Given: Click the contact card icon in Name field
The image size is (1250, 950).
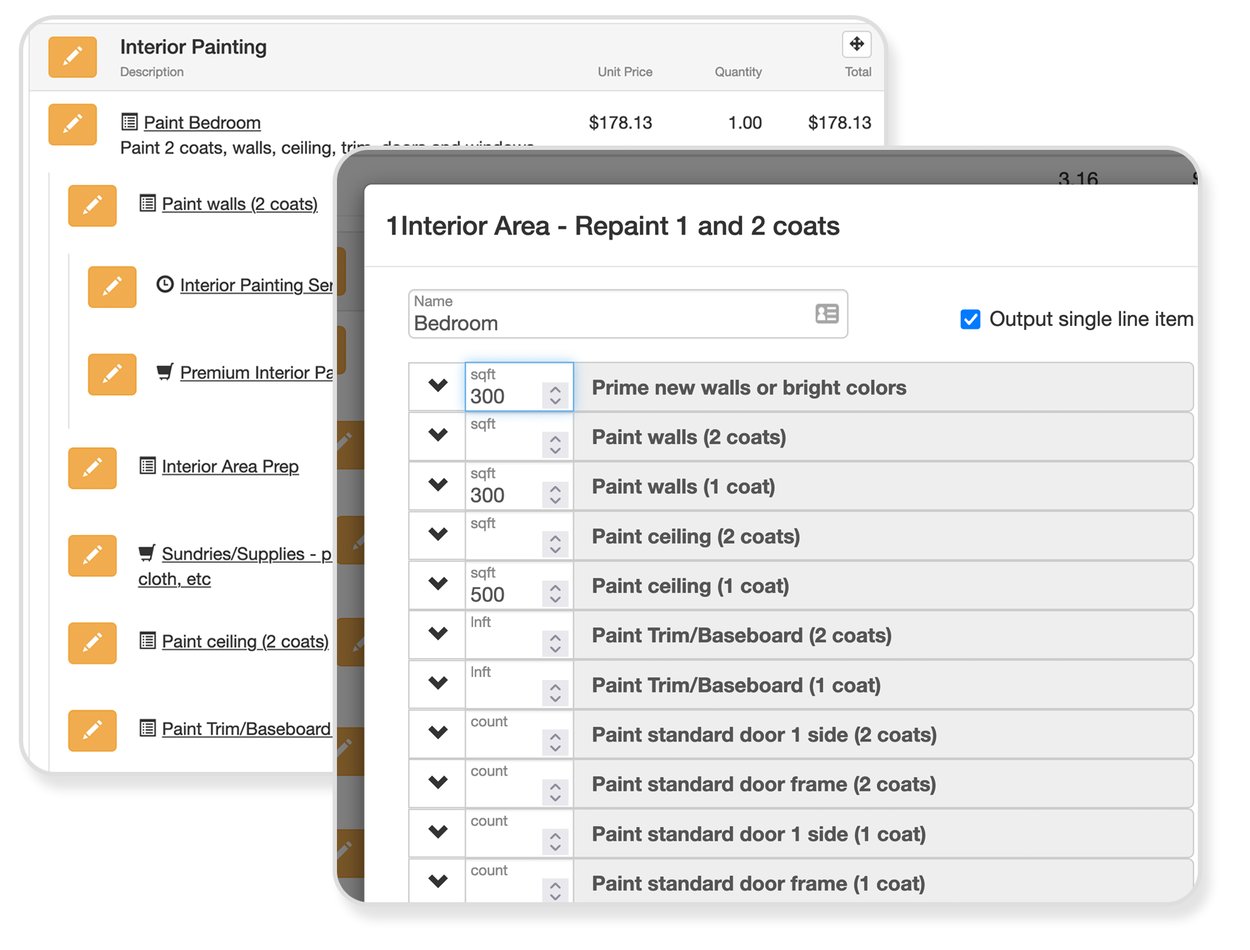Looking at the screenshot, I should [x=826, y=314].
